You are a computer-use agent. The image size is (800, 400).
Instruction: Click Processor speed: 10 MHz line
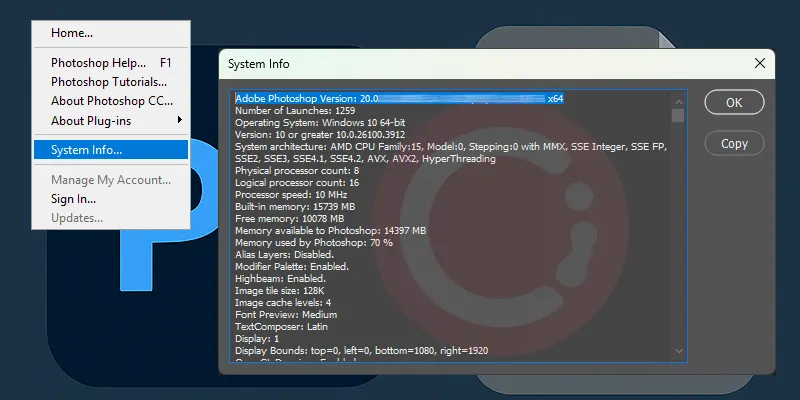pos(291,195)
